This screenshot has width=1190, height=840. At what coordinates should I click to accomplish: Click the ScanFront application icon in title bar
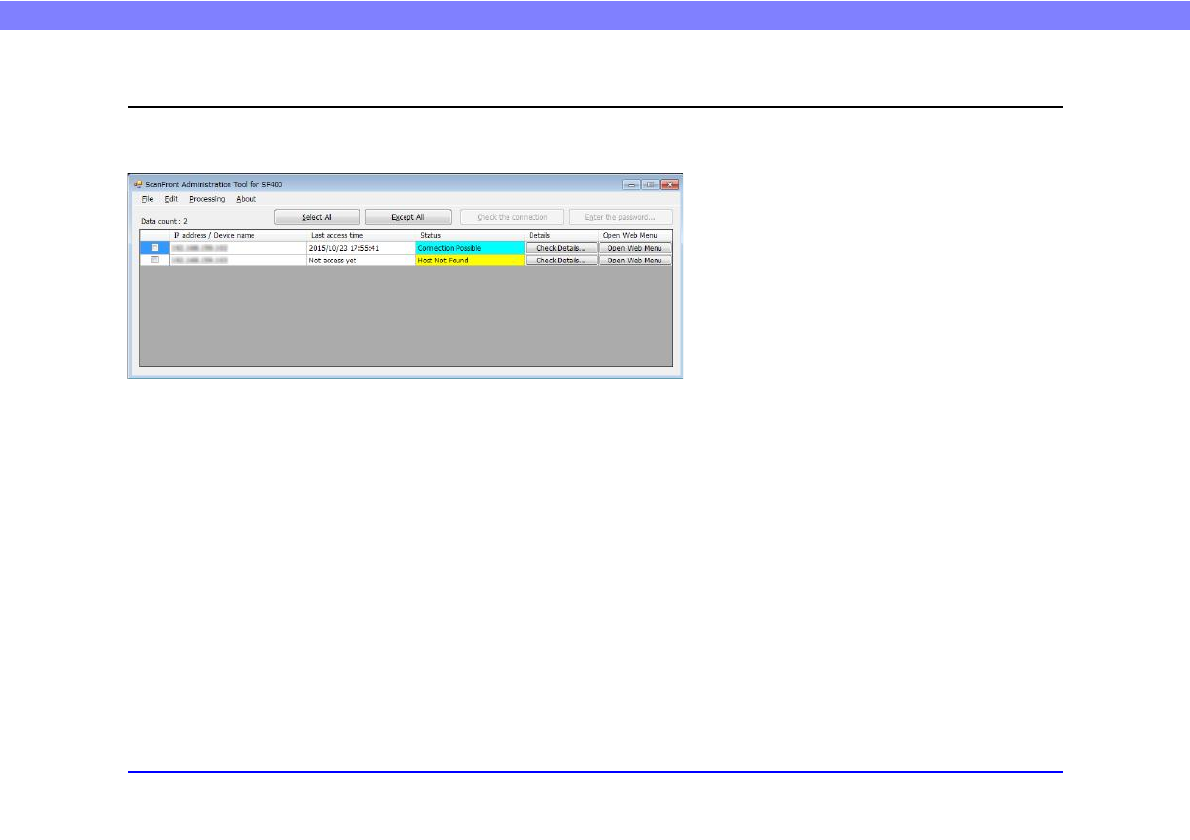coord(138,185)
